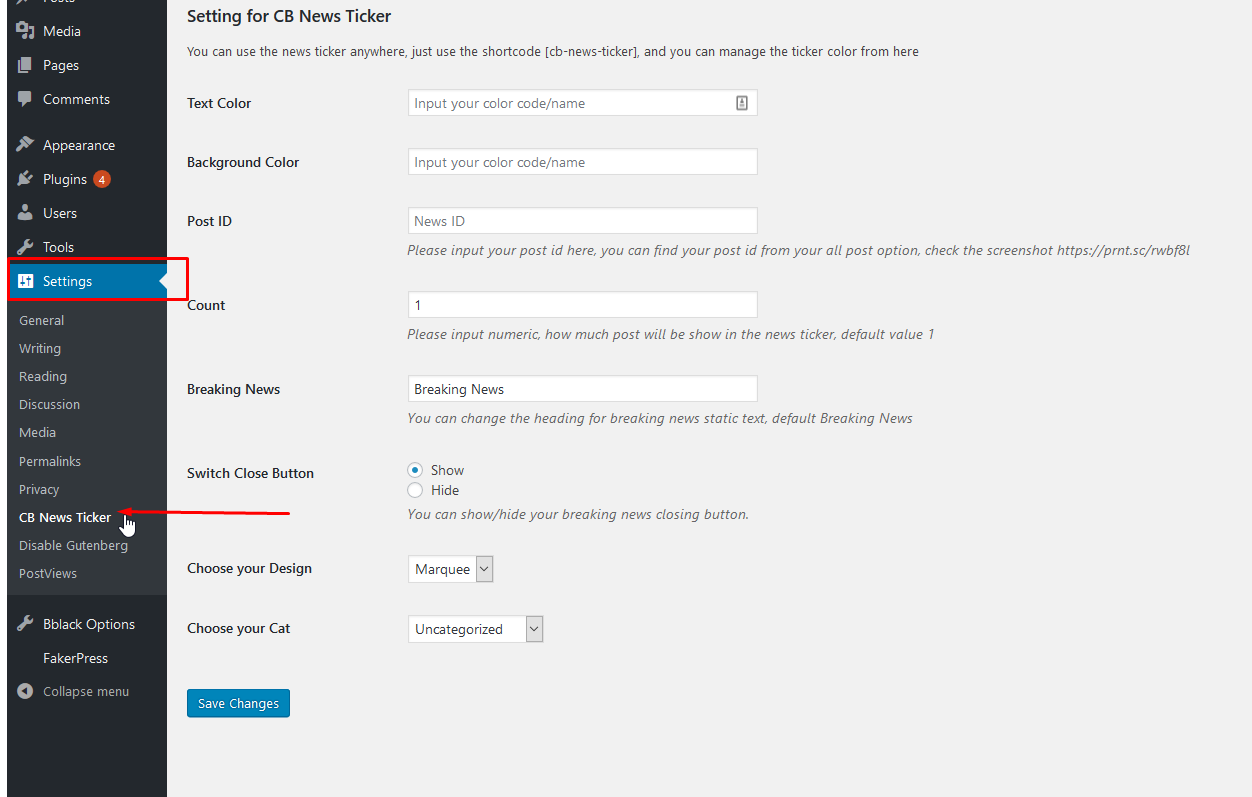Click the Users person icon
The width and height of the screenshot is (1252, 797).
pyautogui.click(x=26, y=213)
